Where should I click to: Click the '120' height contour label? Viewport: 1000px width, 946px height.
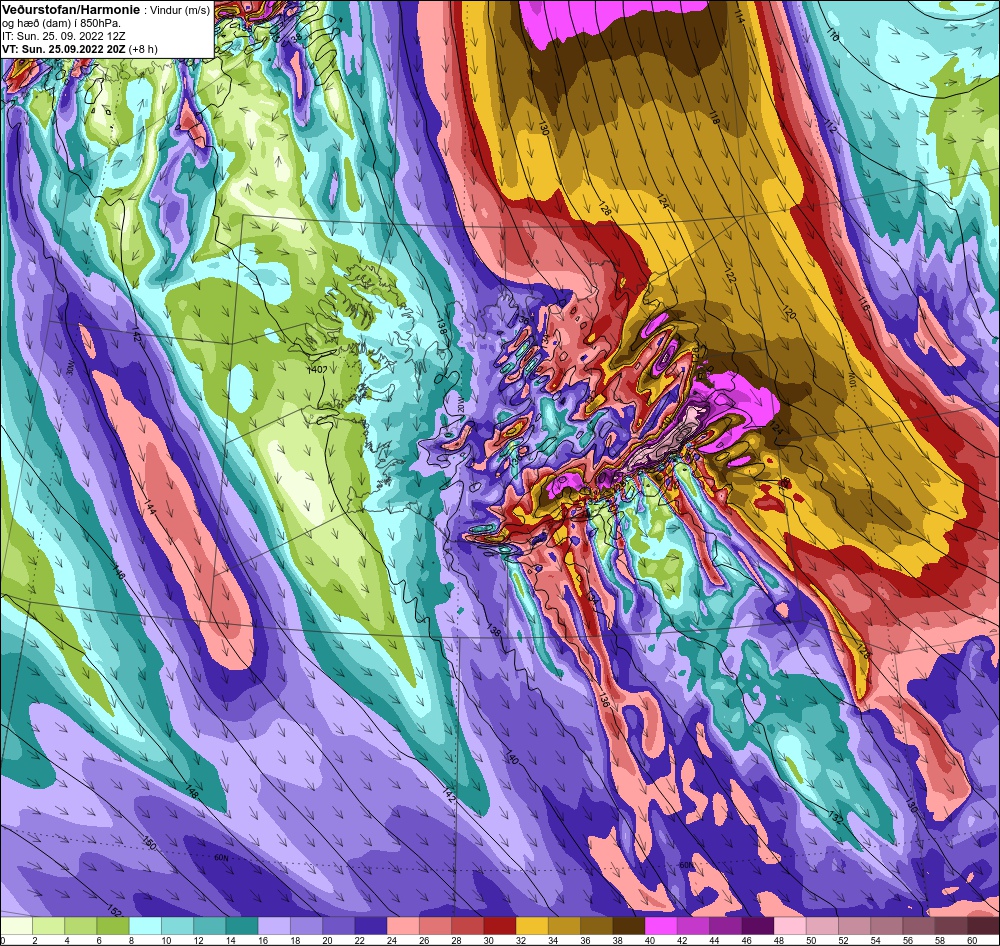pyautogui.click(x=790, y=313)
